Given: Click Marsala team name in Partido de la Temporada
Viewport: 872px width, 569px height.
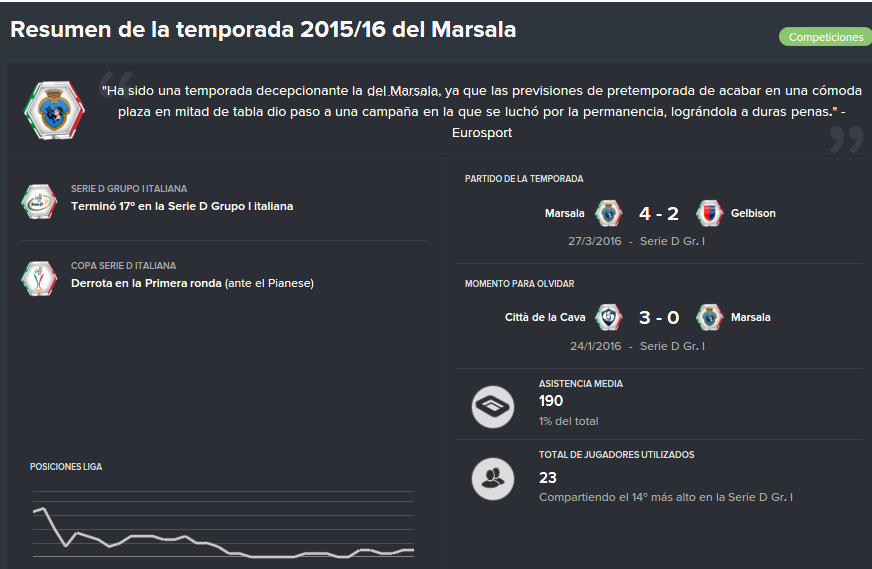Looking at the screenshot, I should 564,213.
